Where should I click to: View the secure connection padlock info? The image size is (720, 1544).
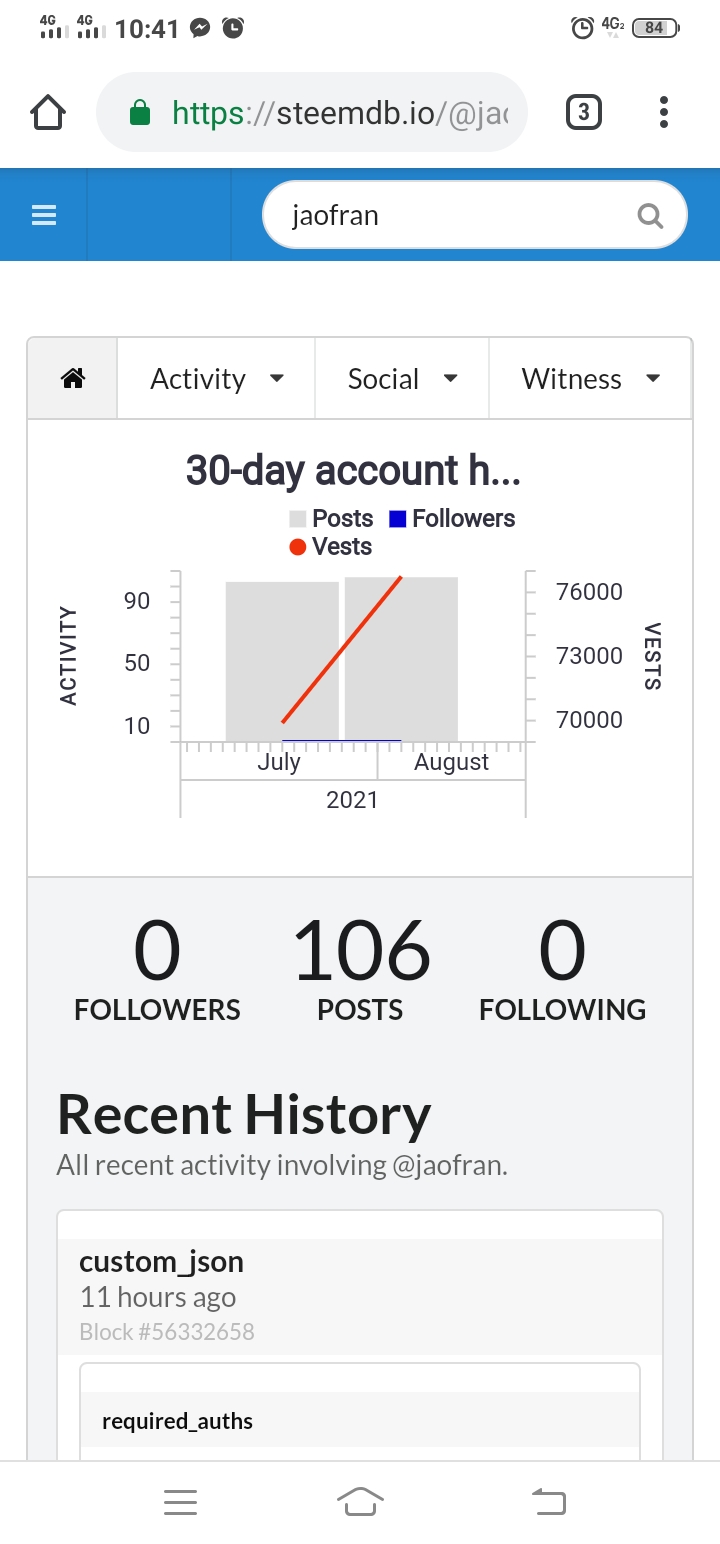pos(141,113)
